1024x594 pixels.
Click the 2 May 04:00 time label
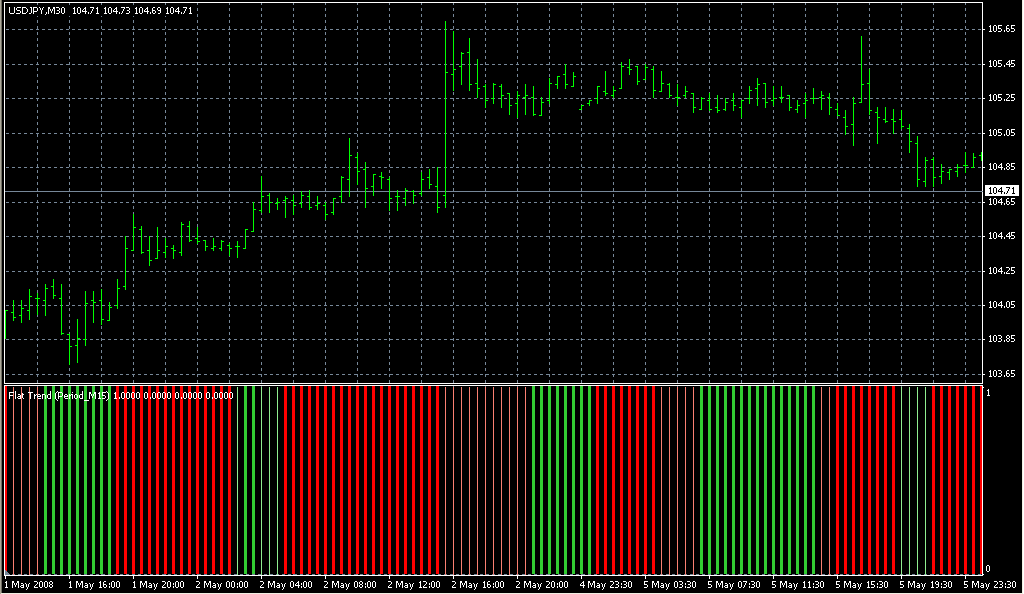(286, 585)
